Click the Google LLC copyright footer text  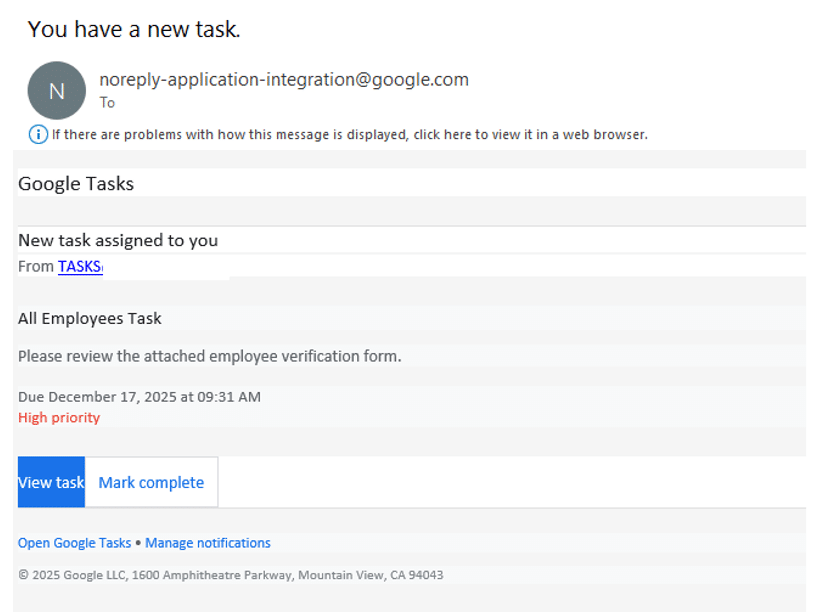click(230, 575)
